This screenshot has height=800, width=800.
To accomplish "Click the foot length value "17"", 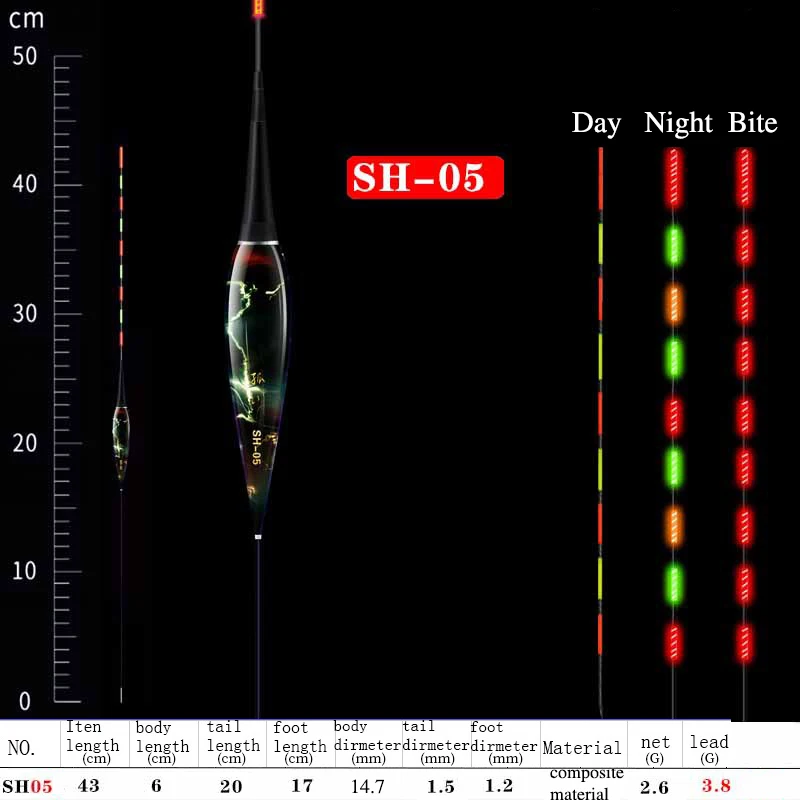I will tap(301, 786).
